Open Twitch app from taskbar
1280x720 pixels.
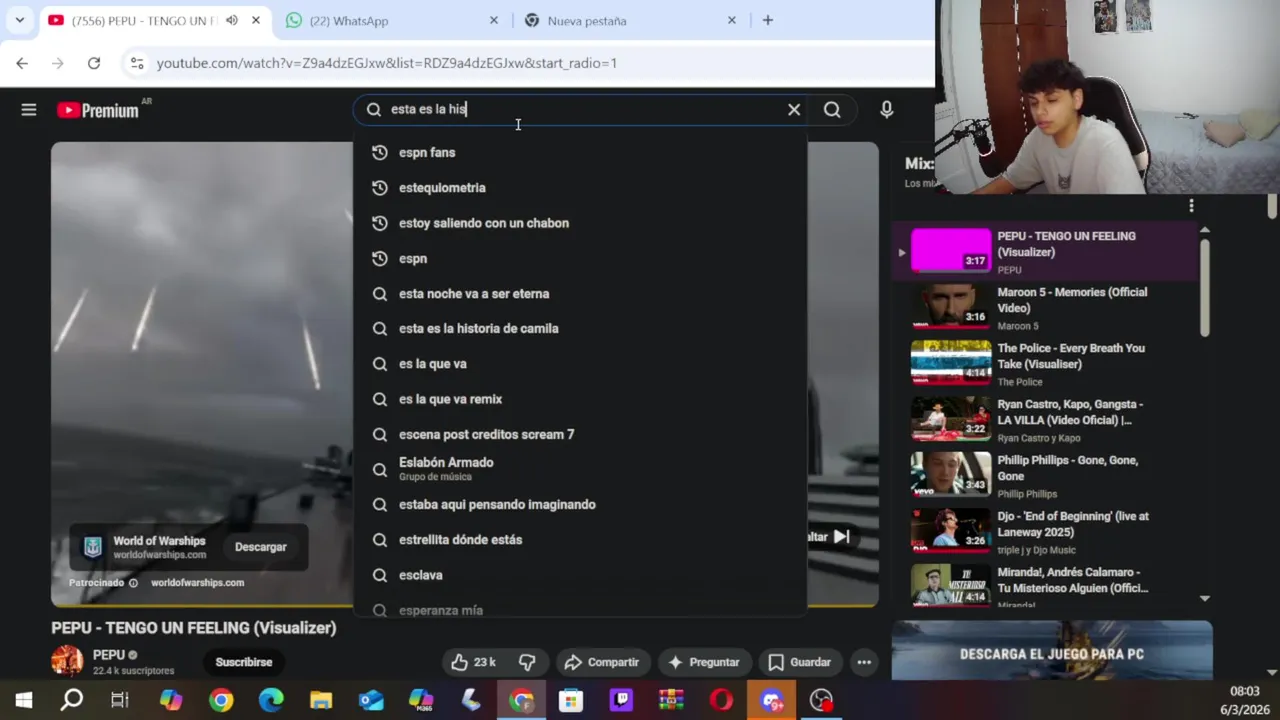tap(621, 700)
